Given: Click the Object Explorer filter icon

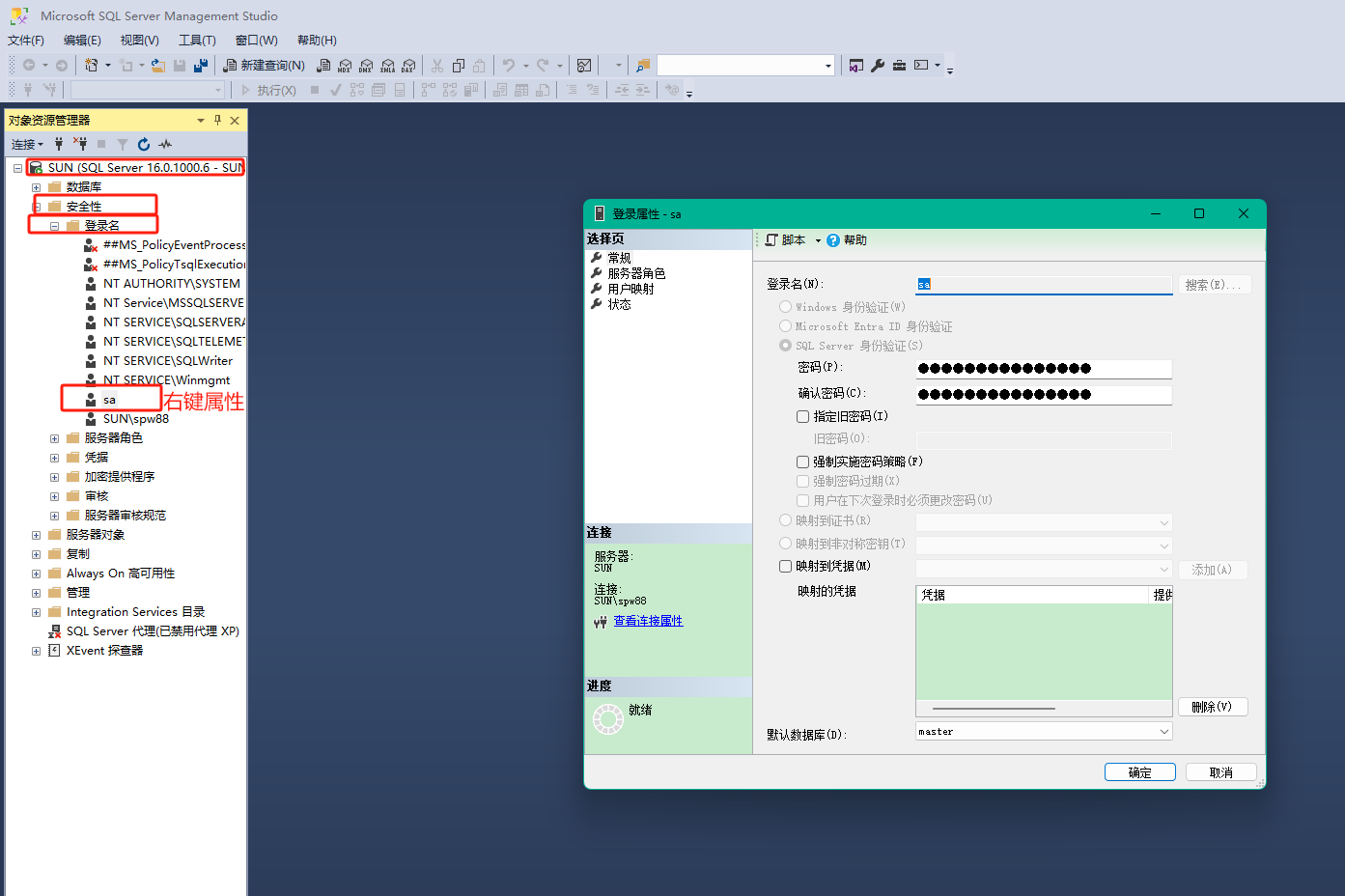Looking at the screenshot, I should pyautogui.click(x=123, y=144).
